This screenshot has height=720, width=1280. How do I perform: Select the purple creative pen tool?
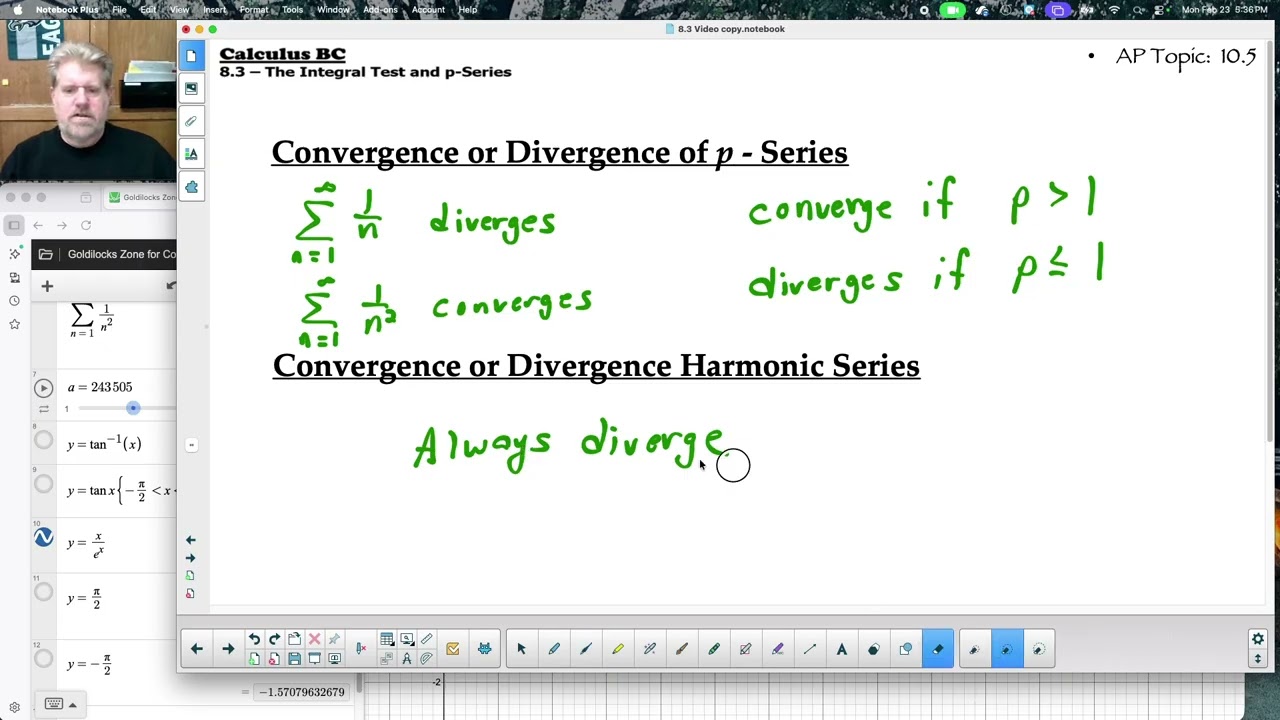pos(777,649)
